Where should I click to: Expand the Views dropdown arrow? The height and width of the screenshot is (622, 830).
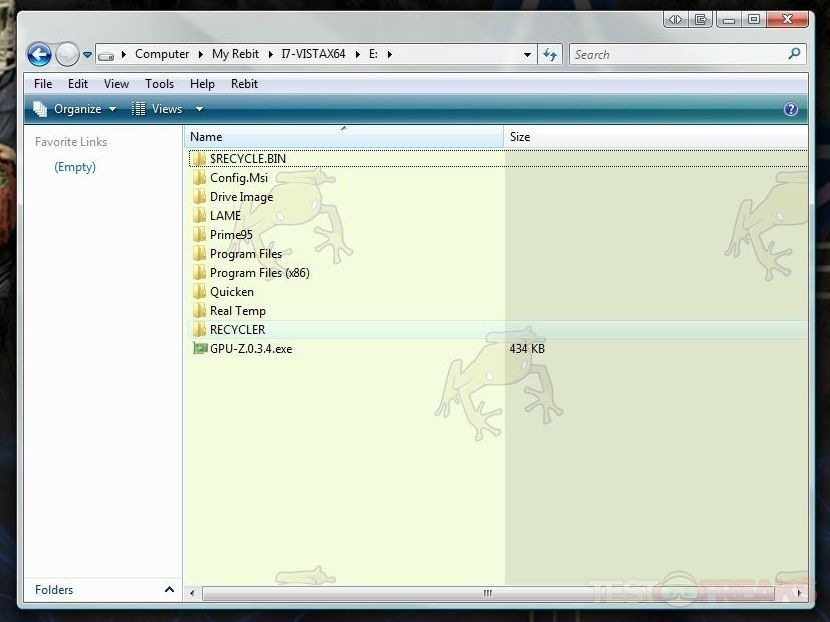coord(199,109)
